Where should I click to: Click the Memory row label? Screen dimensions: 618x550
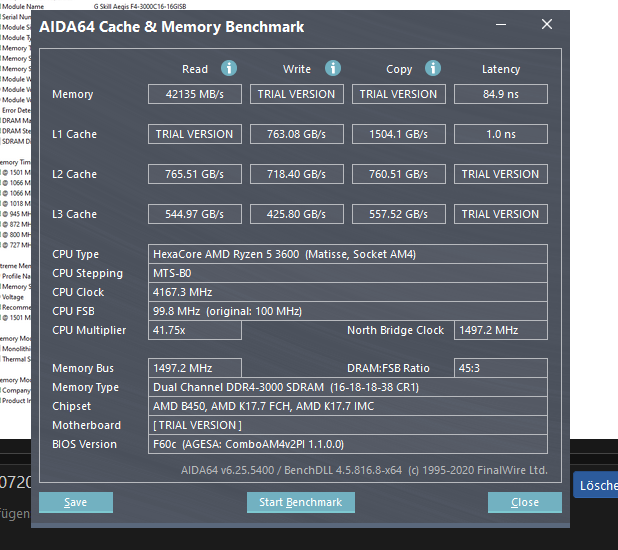click(x=73, y=94)
